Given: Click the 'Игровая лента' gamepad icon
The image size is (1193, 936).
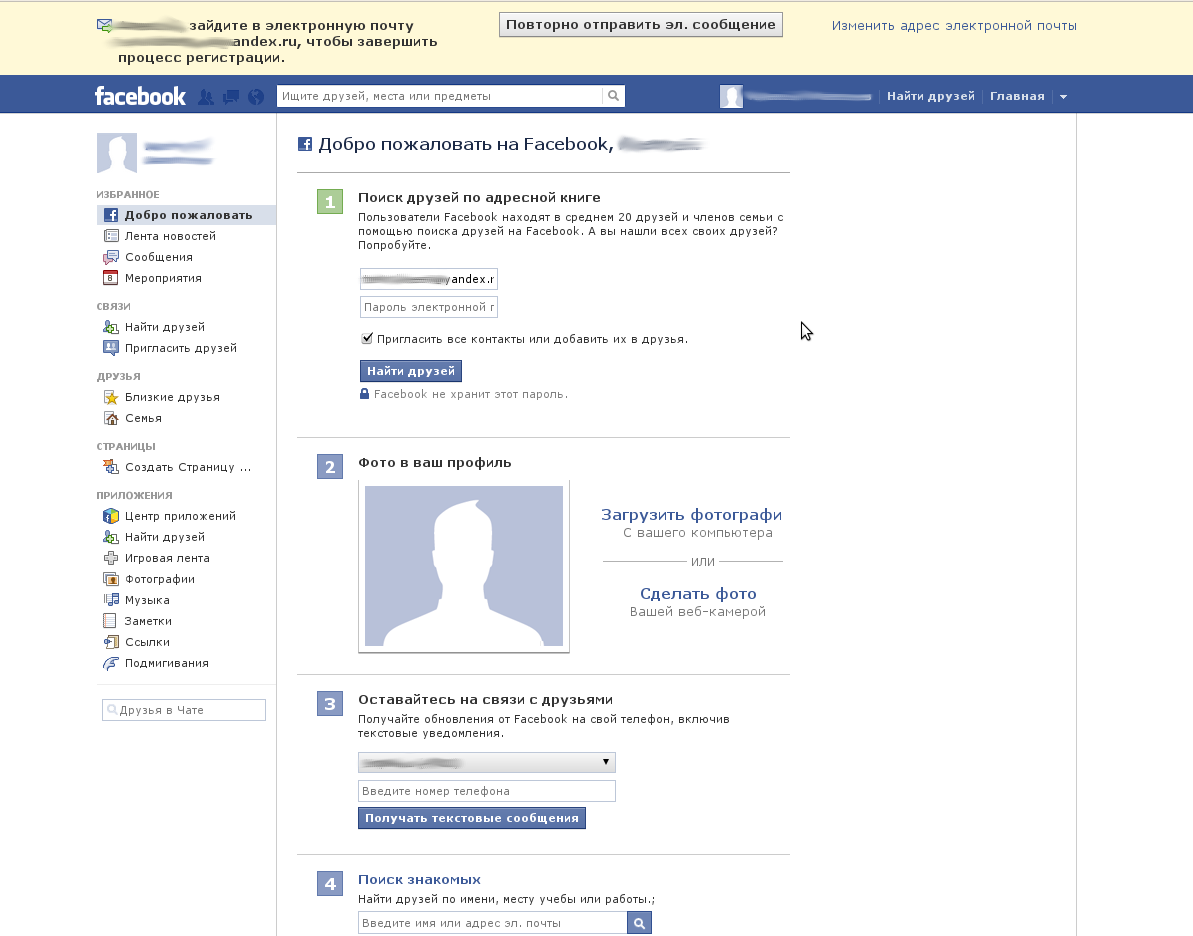Looking at the screenshot, I should point(111,558).
